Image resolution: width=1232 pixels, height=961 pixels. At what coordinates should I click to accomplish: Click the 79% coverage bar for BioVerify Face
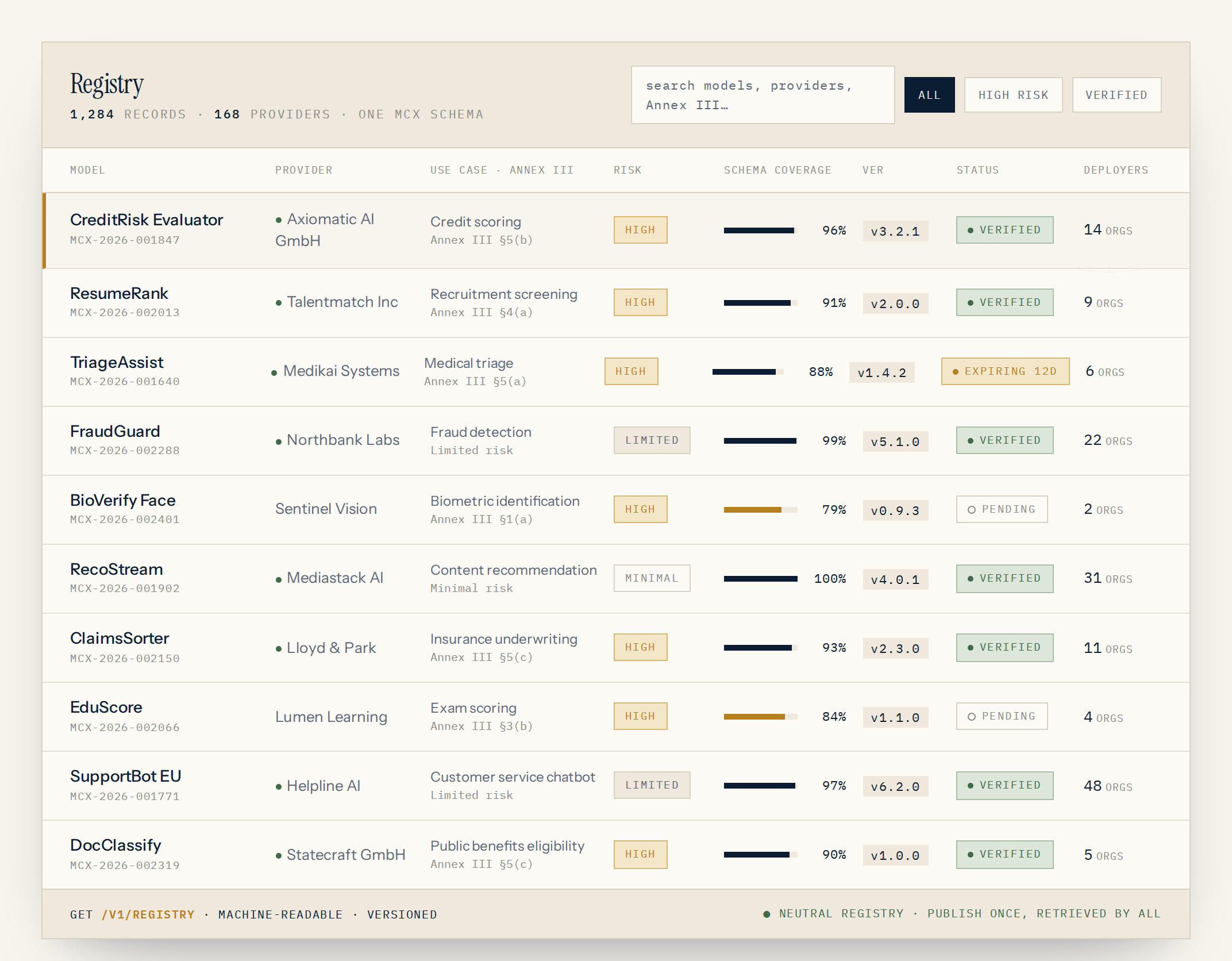coord(760,510)
